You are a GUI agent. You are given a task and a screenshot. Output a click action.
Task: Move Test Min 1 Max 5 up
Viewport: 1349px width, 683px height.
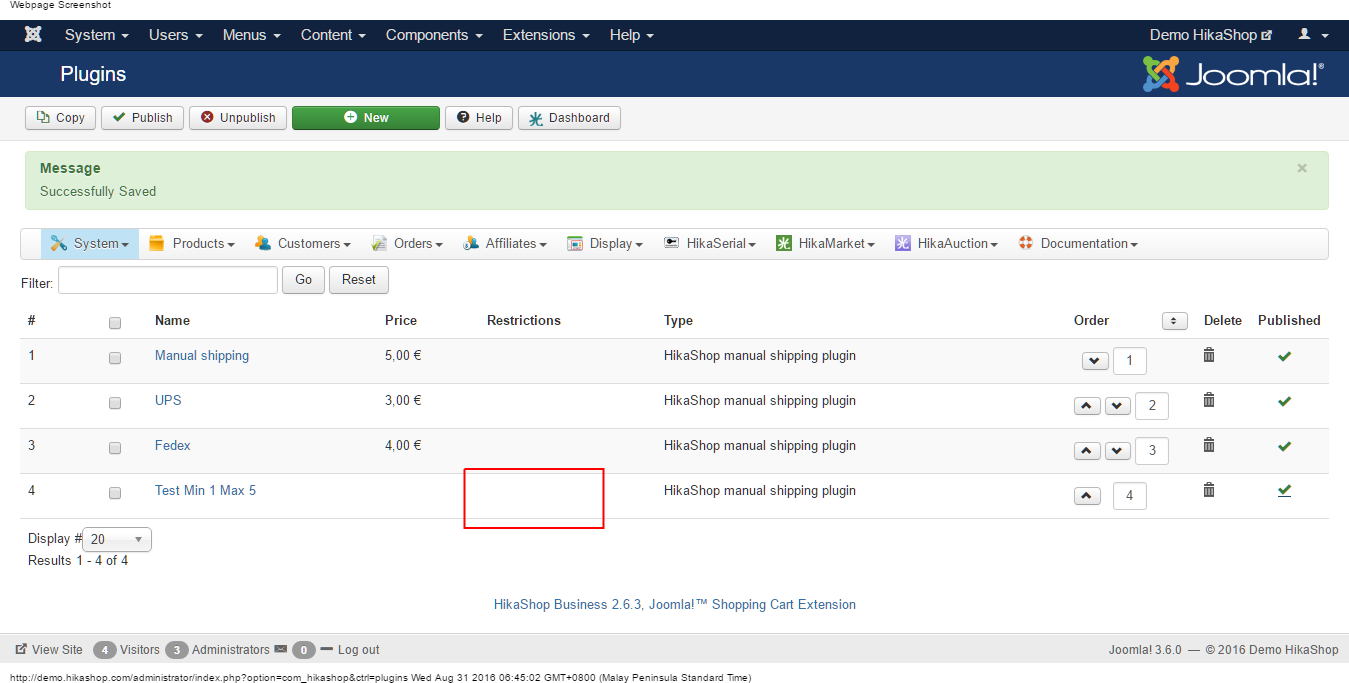[1087, 496]
